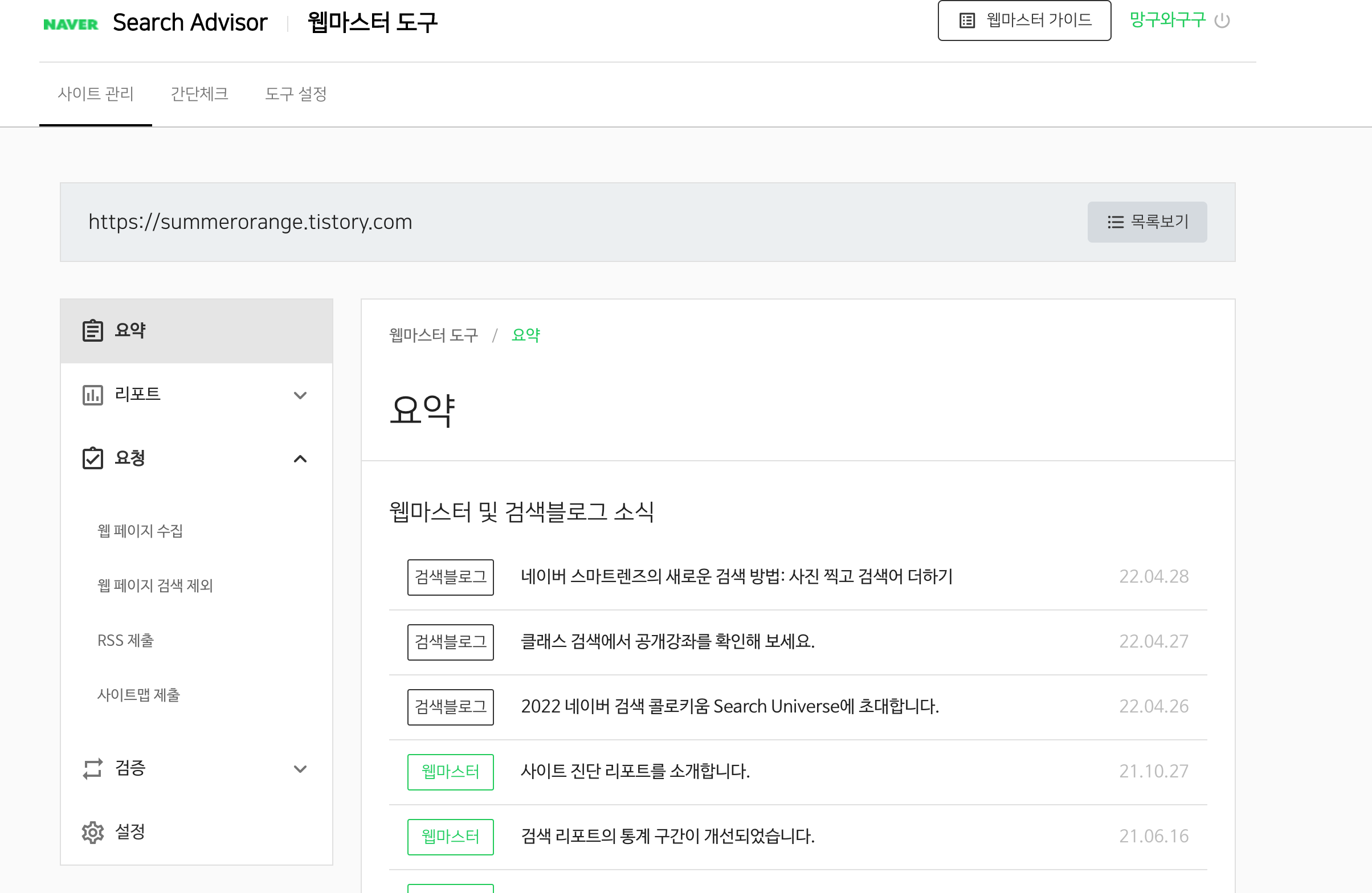The image size is (1372, 893).
Task: Click 검색블로그 tag on 22.04.27 row
Action: [x=450, y=642]
